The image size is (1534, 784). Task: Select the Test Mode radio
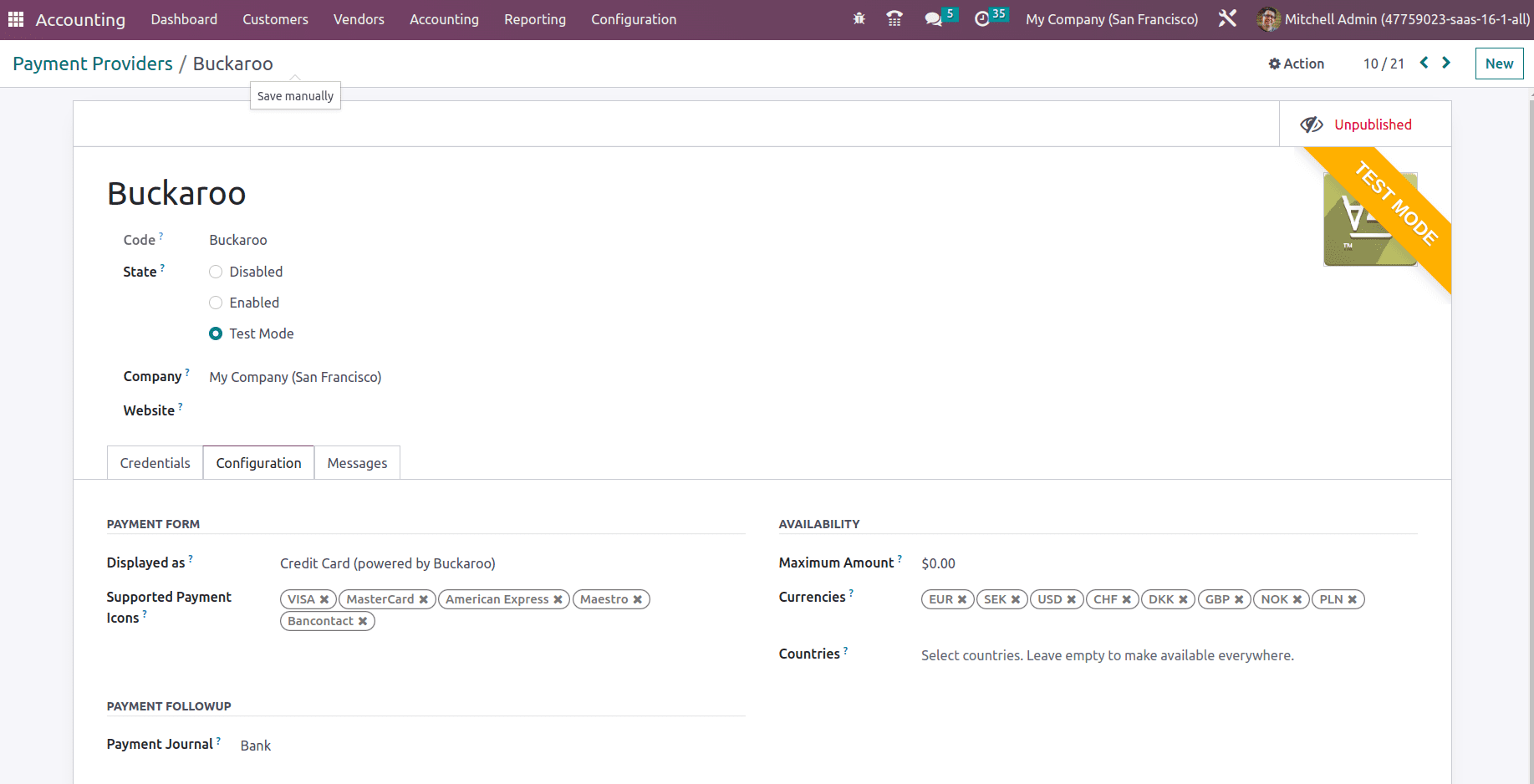216,333
